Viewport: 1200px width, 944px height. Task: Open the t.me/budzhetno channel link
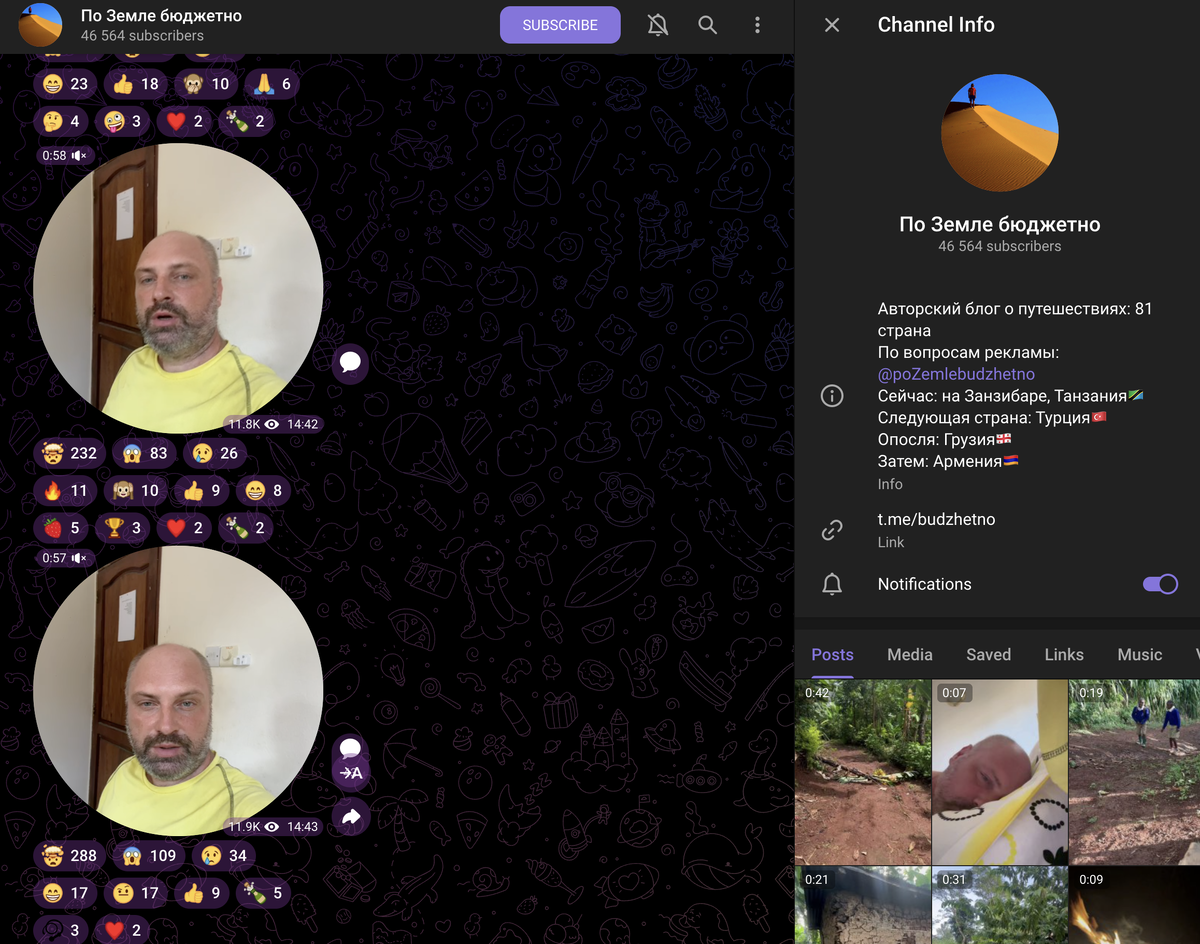point(936,519)
